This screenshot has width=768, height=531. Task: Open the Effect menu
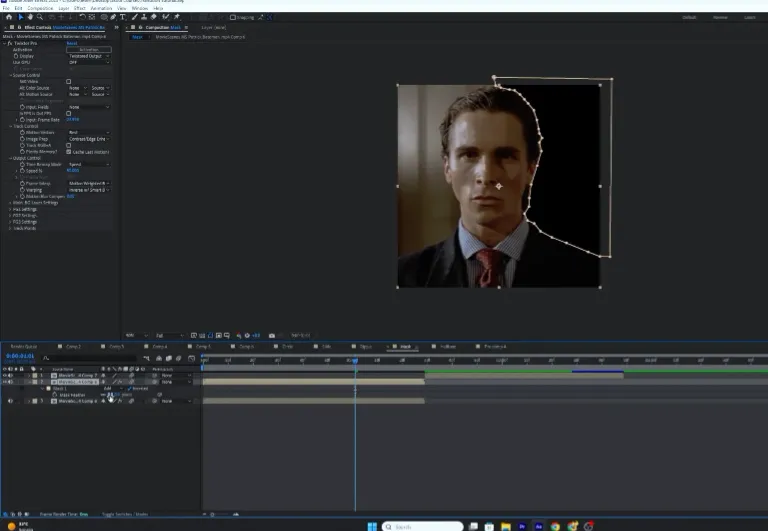coord(79,8)
